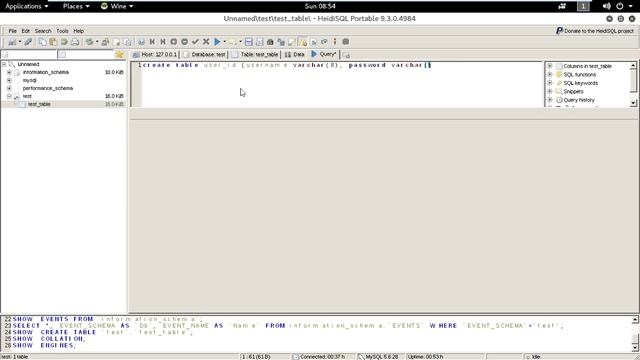This screenshot has height=360, width=640.
Task: Switch to the Host: 127.0.0.1 tab
Action: (155, 54)
